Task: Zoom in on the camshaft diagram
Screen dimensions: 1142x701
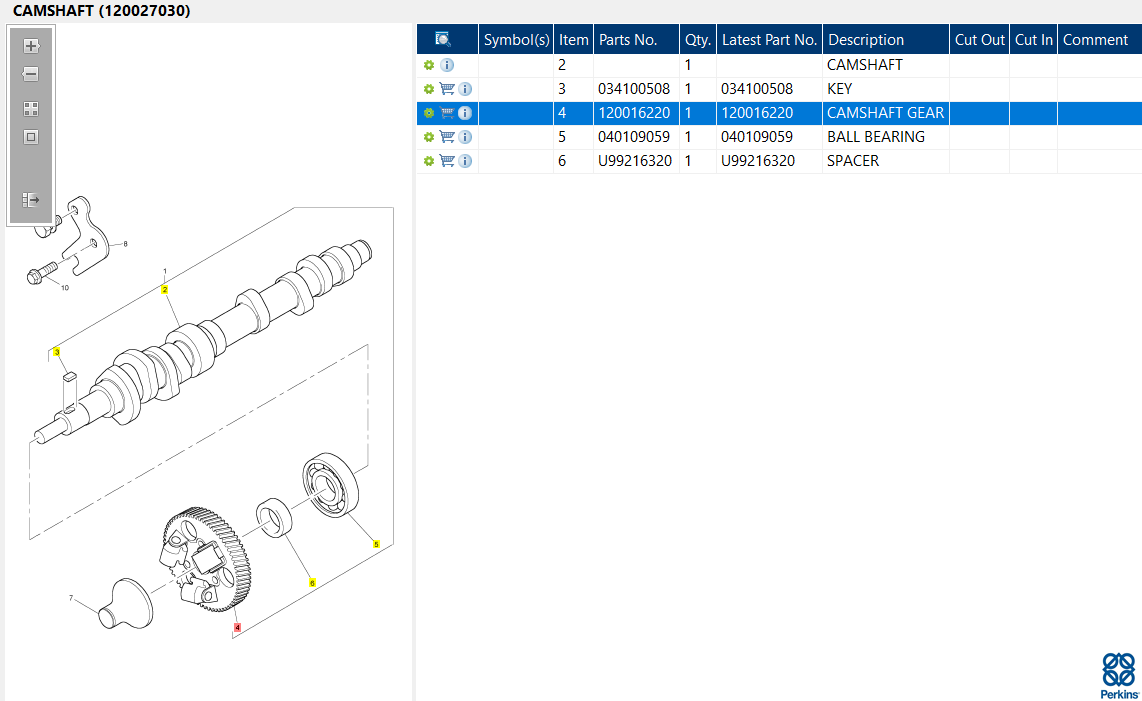Action: [x=31, y=46]
